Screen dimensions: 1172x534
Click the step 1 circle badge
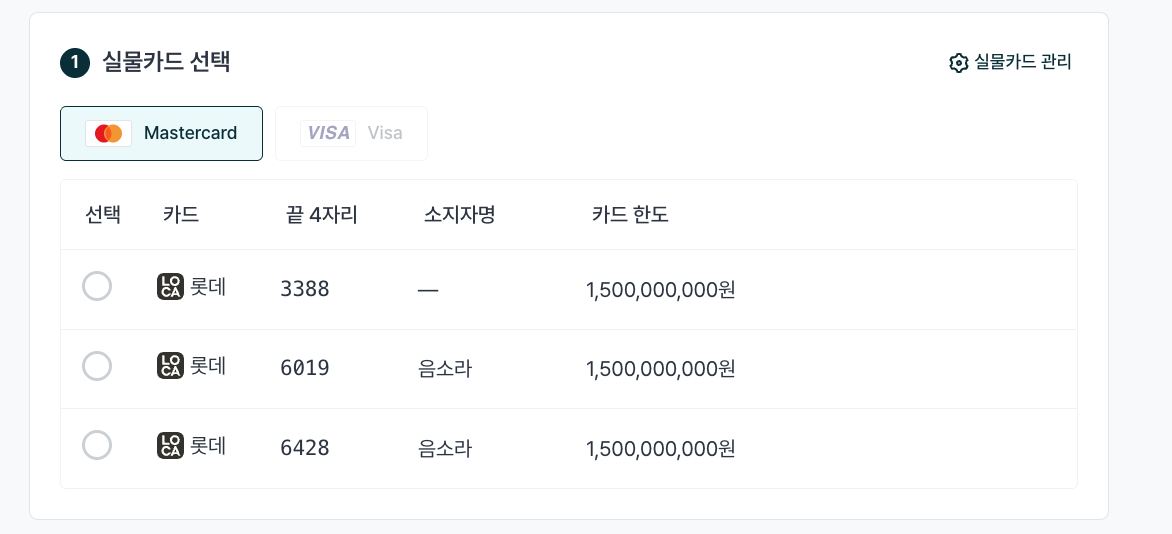click(75, 63)
